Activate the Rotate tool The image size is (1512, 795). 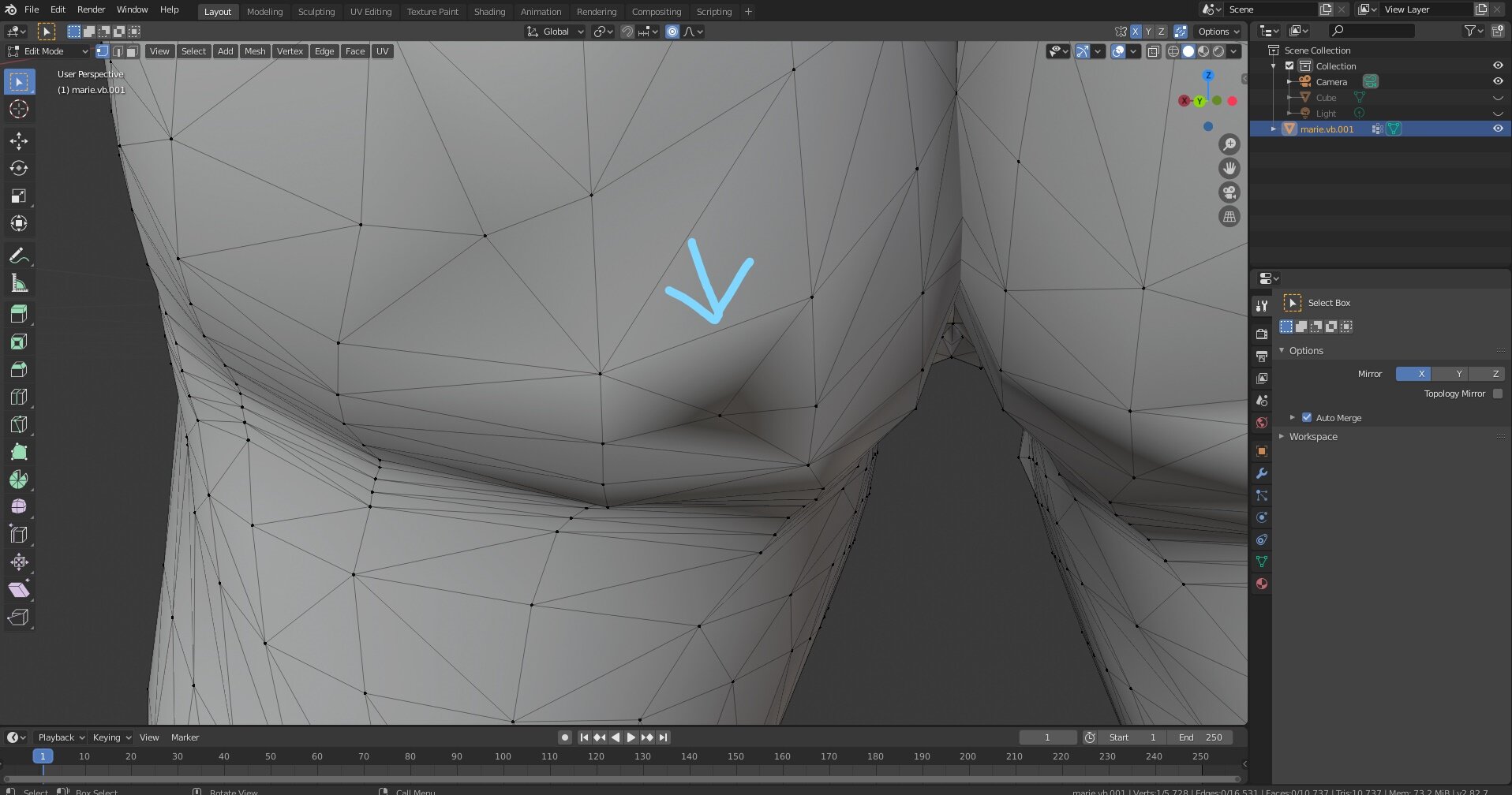[x=19, y=169]
